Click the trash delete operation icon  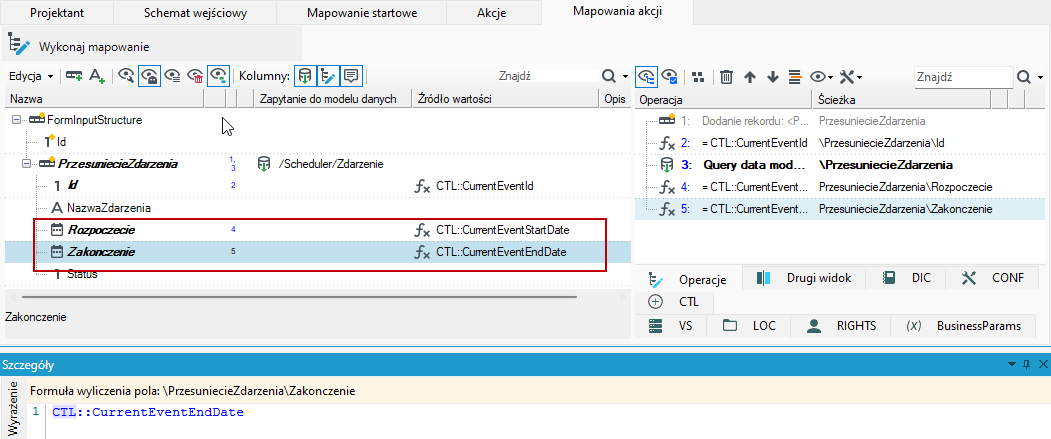726,76
